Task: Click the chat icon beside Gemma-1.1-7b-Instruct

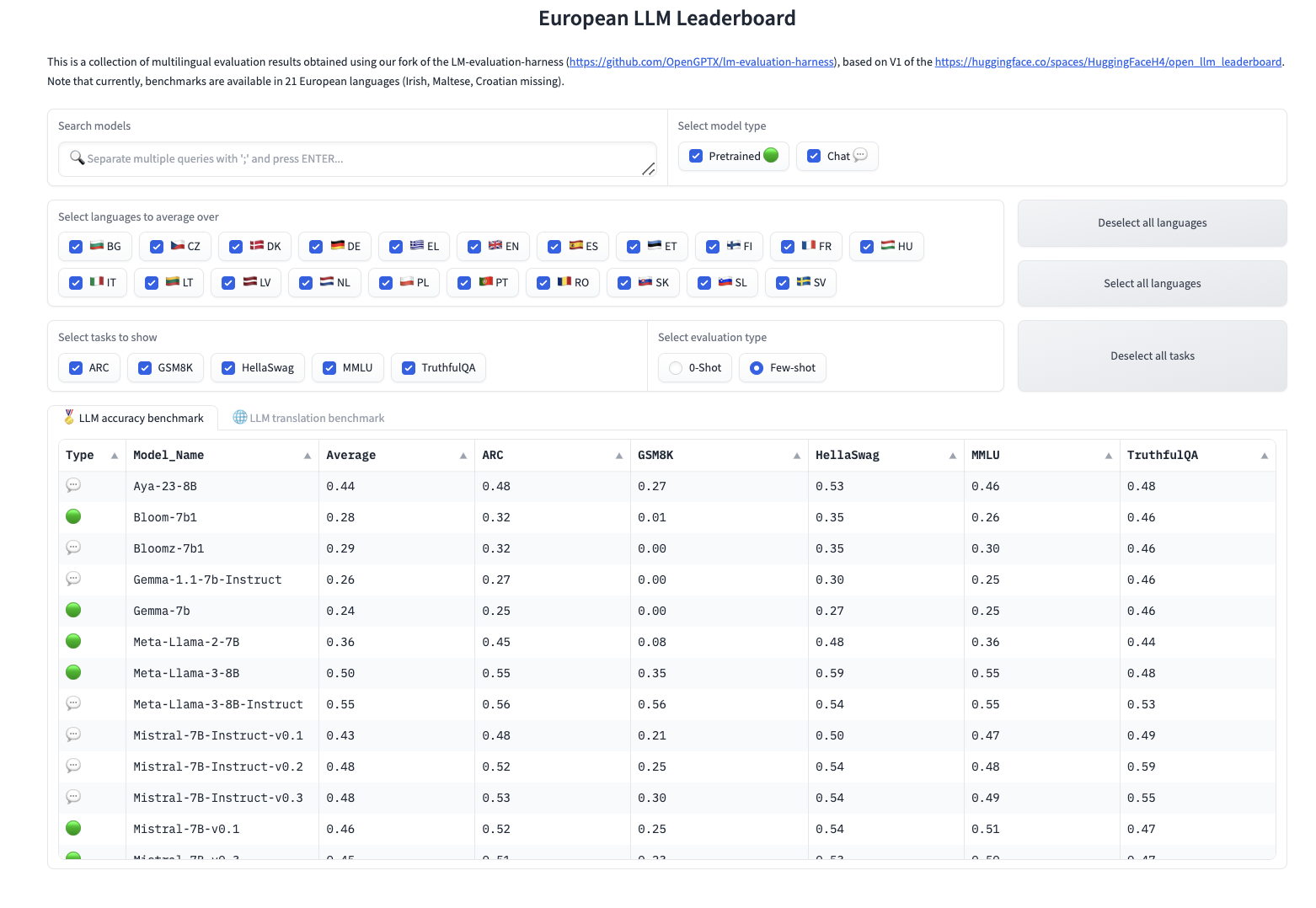Action: [73, 579]
